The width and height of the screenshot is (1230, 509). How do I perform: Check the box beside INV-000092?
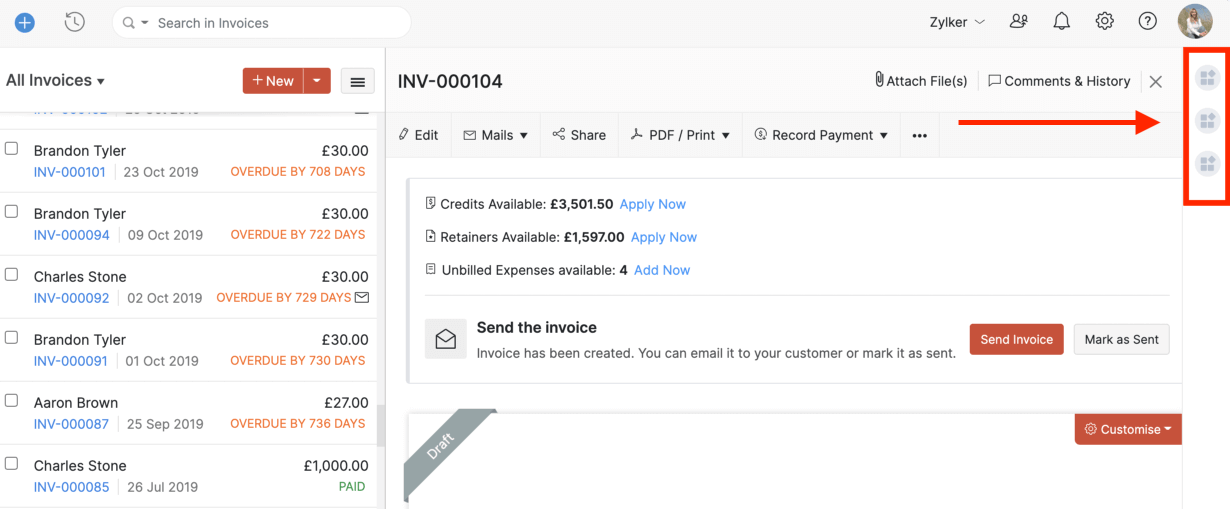coord(12,275)
